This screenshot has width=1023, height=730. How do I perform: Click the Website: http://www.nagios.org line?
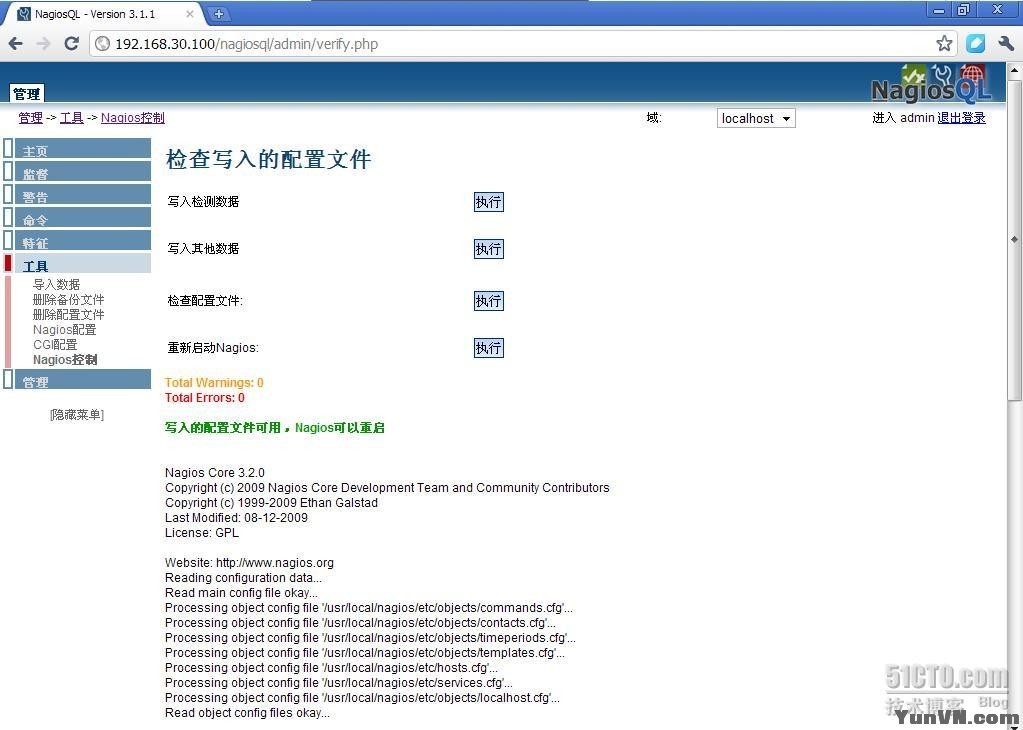pyautogui.click(x=249, y=563)
